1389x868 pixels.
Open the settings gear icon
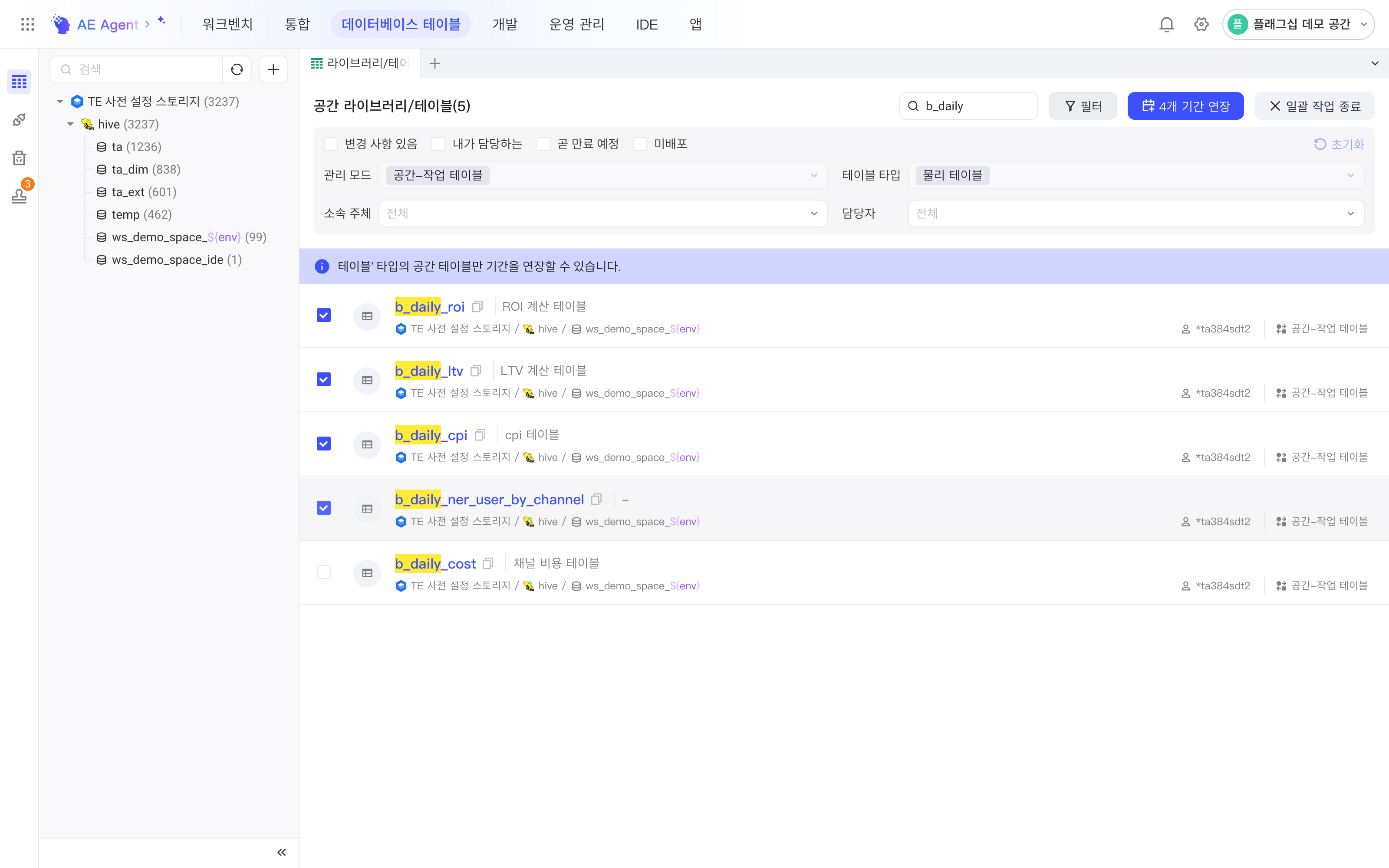1201,24
